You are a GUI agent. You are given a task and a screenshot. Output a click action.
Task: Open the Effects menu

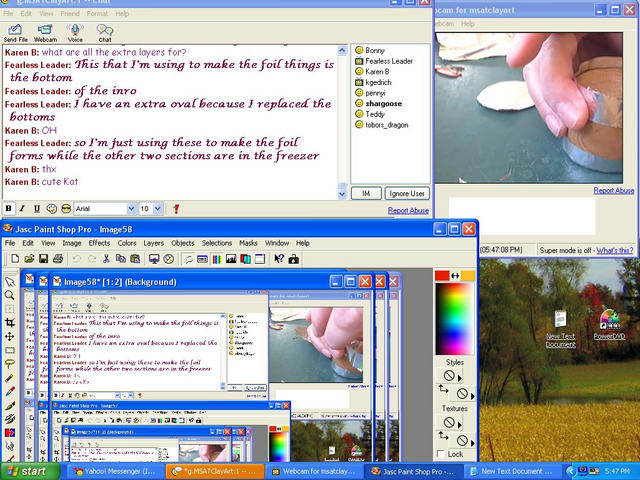pos(99,243)
